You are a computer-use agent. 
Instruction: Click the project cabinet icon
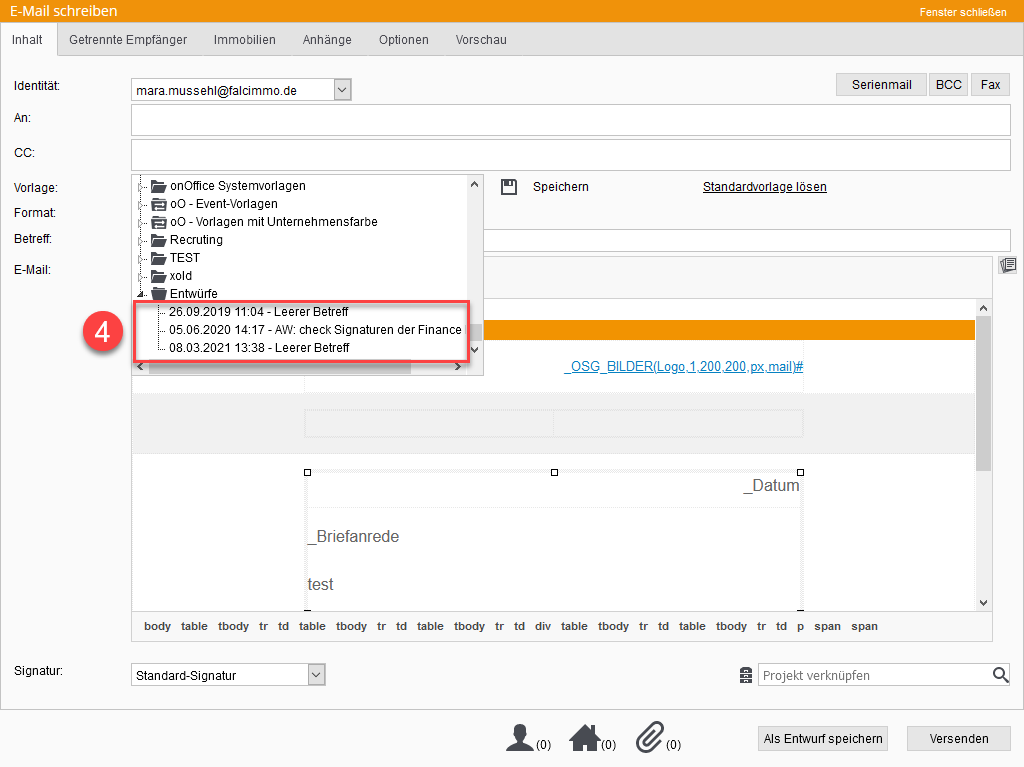point(746,676)
